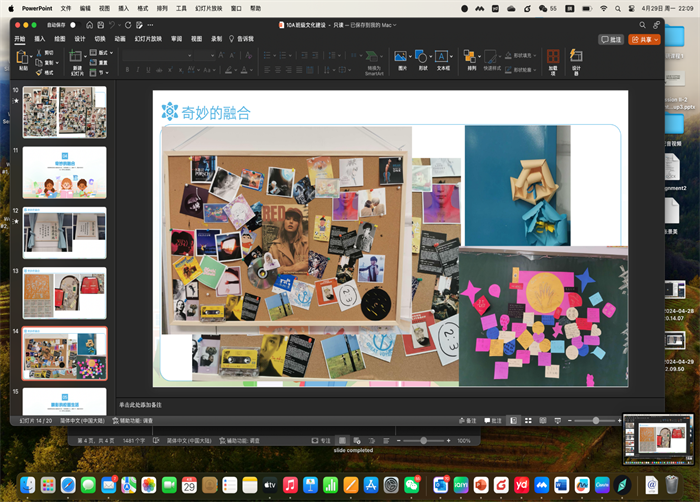Select slide 13 thumbnail
Screen dimensions: 700x502
(x=65, y=293)
